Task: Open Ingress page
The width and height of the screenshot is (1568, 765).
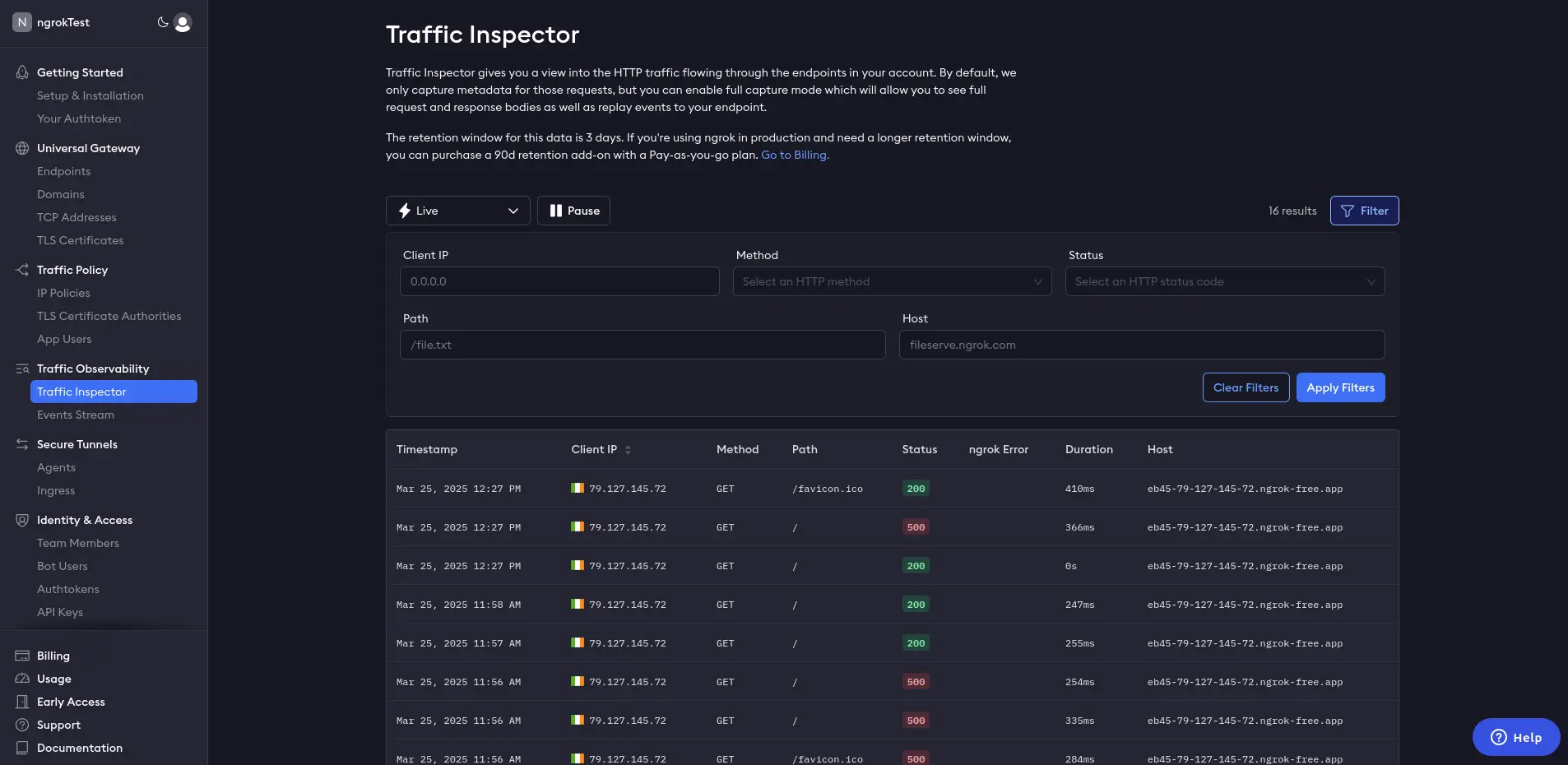Action: [x=56, y=490]
